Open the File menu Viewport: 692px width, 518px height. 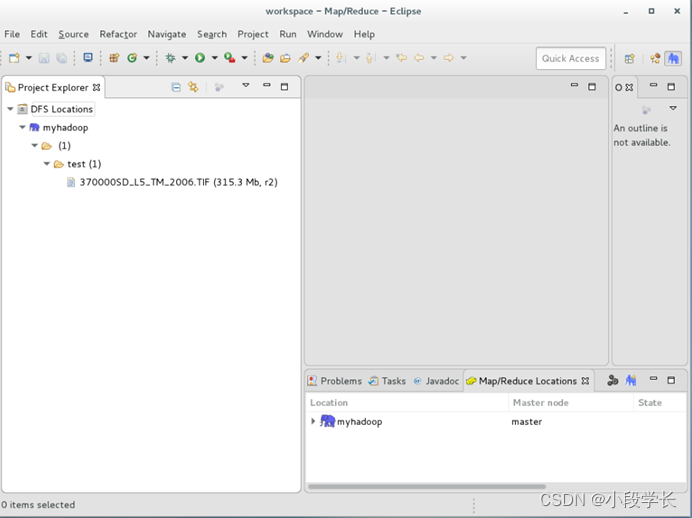(12, 34)
